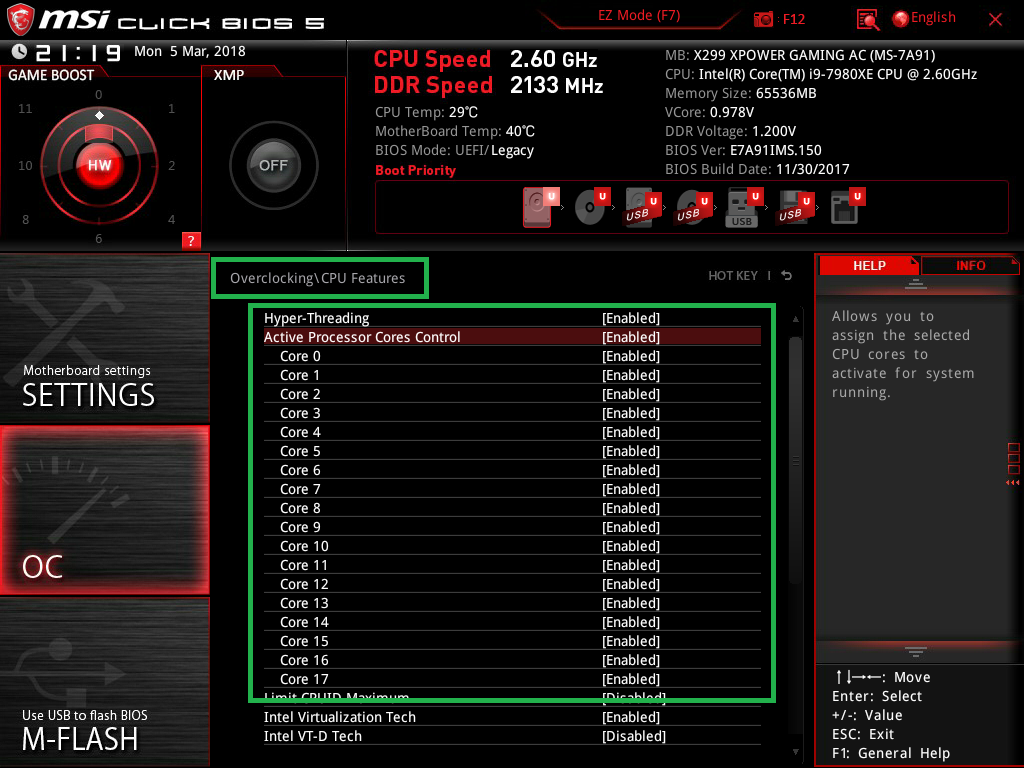Set the Game Boost dial to stage 10

(x=25, y=166)
